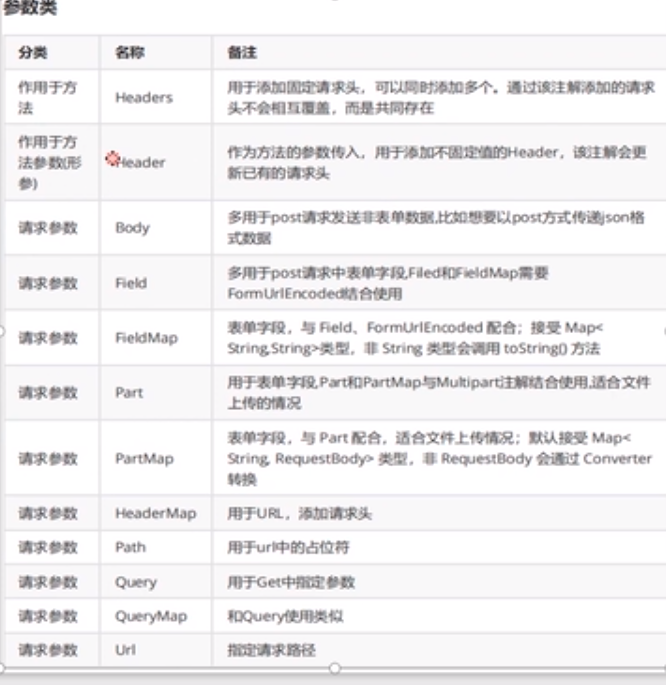Click the FieldMap description mentioning toString()

[415, 338]
